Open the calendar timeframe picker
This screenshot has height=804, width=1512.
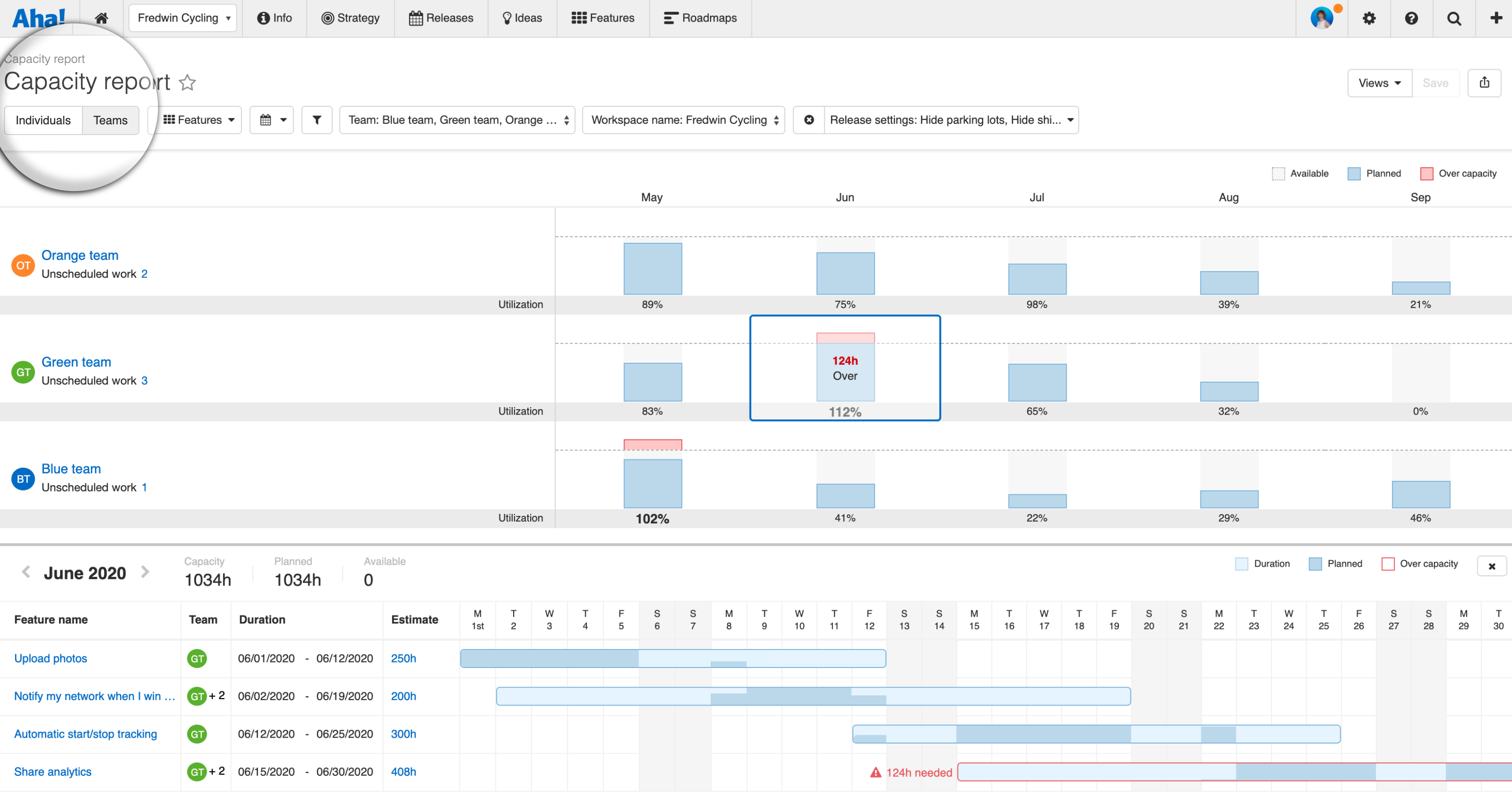point(271,120)
